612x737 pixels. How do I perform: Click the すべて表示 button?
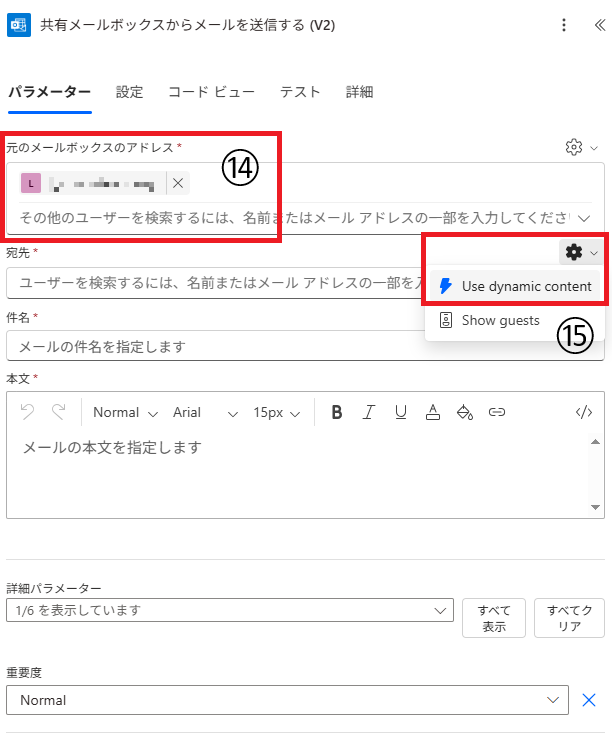(x=494, y=618)
